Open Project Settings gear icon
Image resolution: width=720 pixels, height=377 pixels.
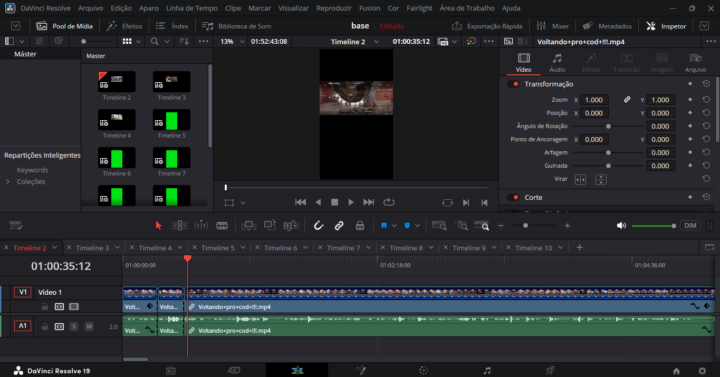(702, 371)
